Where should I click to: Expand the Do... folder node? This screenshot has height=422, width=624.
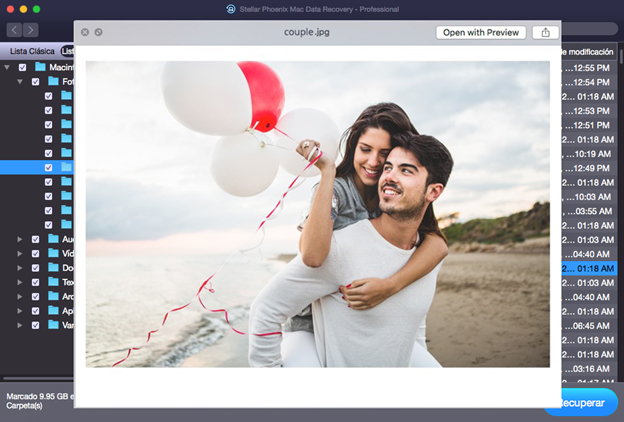[20, 268]
